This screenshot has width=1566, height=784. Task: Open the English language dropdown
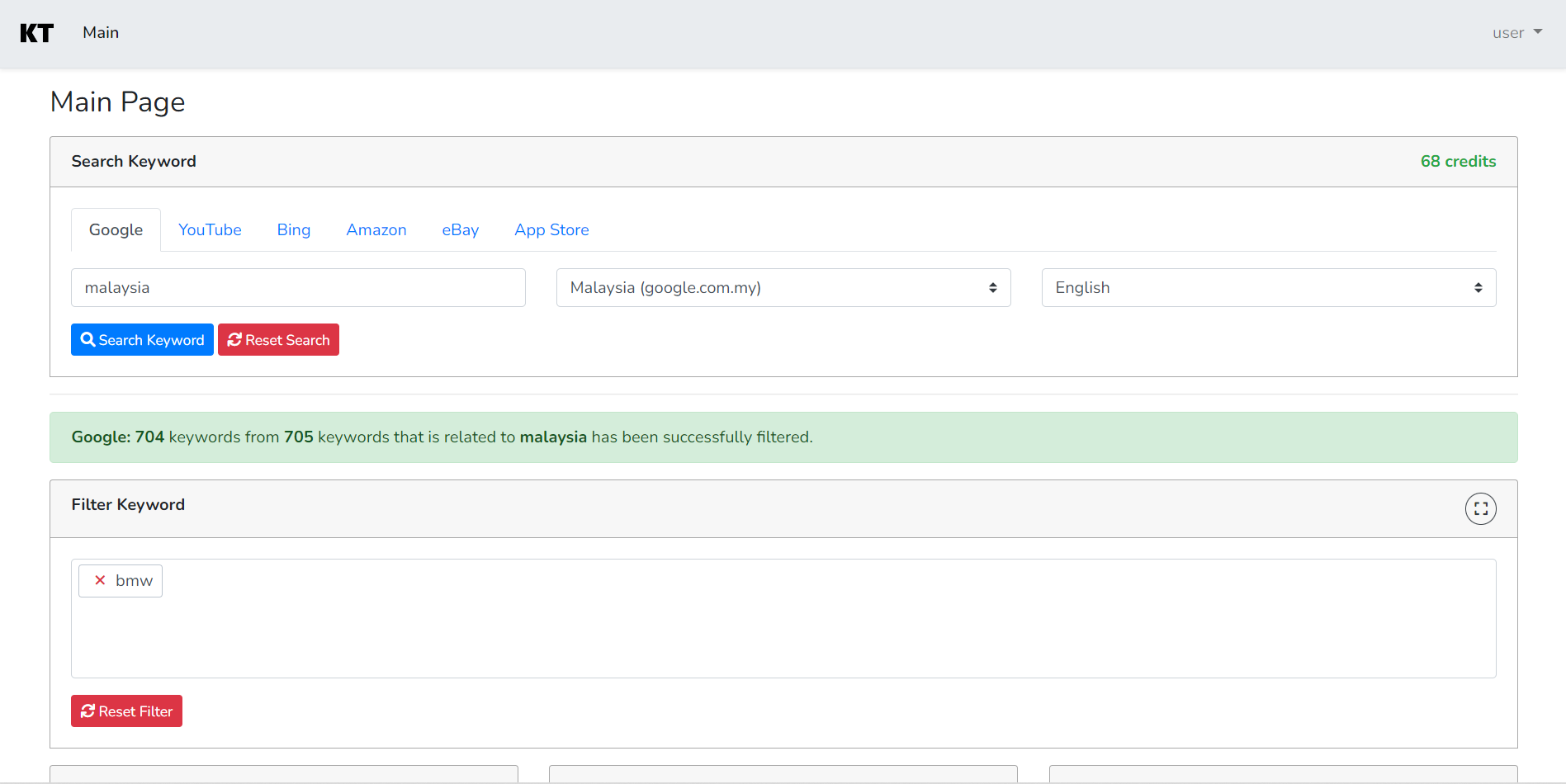pos(1268,288)
